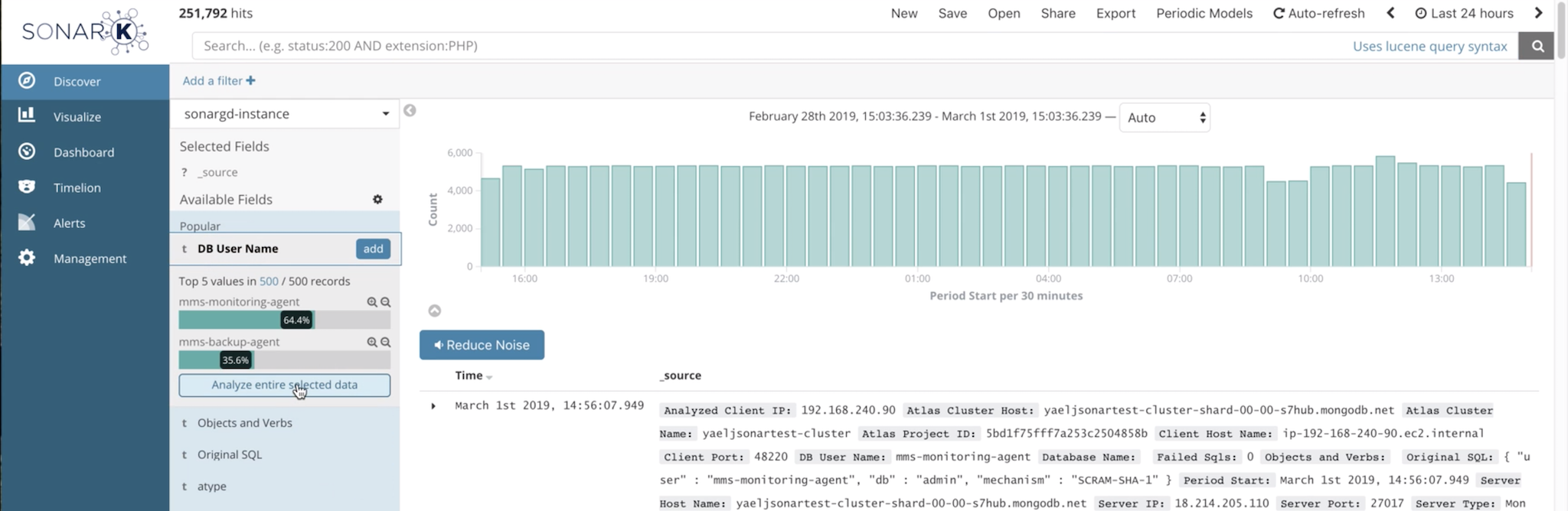The width and height of the screenshot is (1568, 511).
Task: Click Analyze entire selected data button
Action: (x=284, y=385)
